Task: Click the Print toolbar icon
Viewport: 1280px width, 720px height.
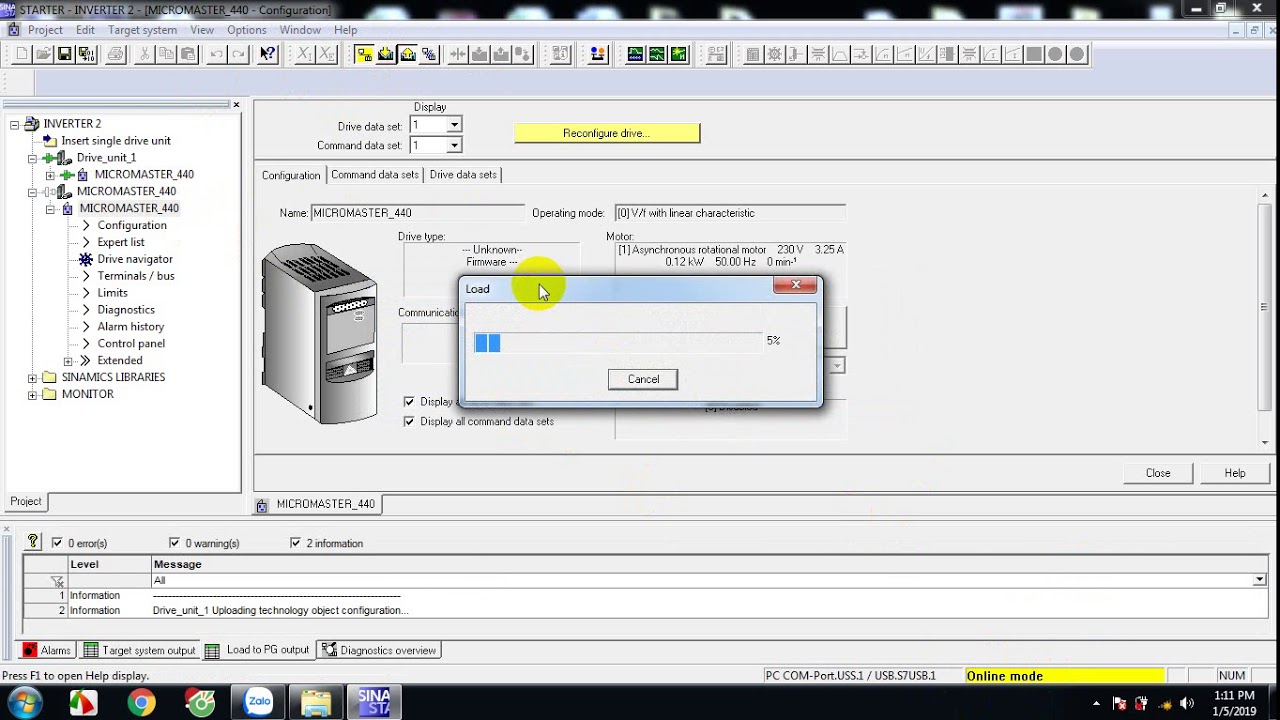Action: tap(115, 54)
